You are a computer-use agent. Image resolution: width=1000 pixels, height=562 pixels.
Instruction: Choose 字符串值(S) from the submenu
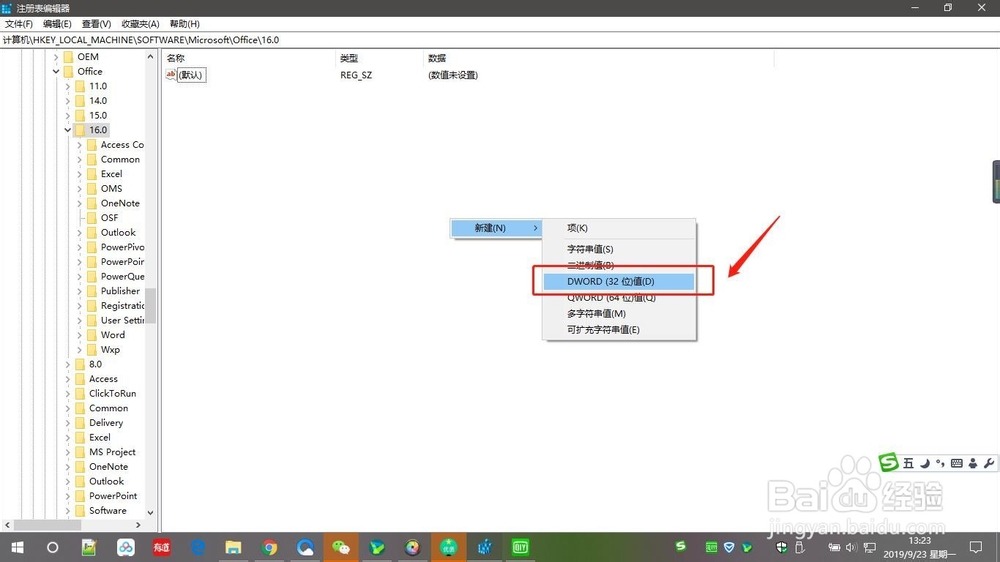click(x=619, y=249)
